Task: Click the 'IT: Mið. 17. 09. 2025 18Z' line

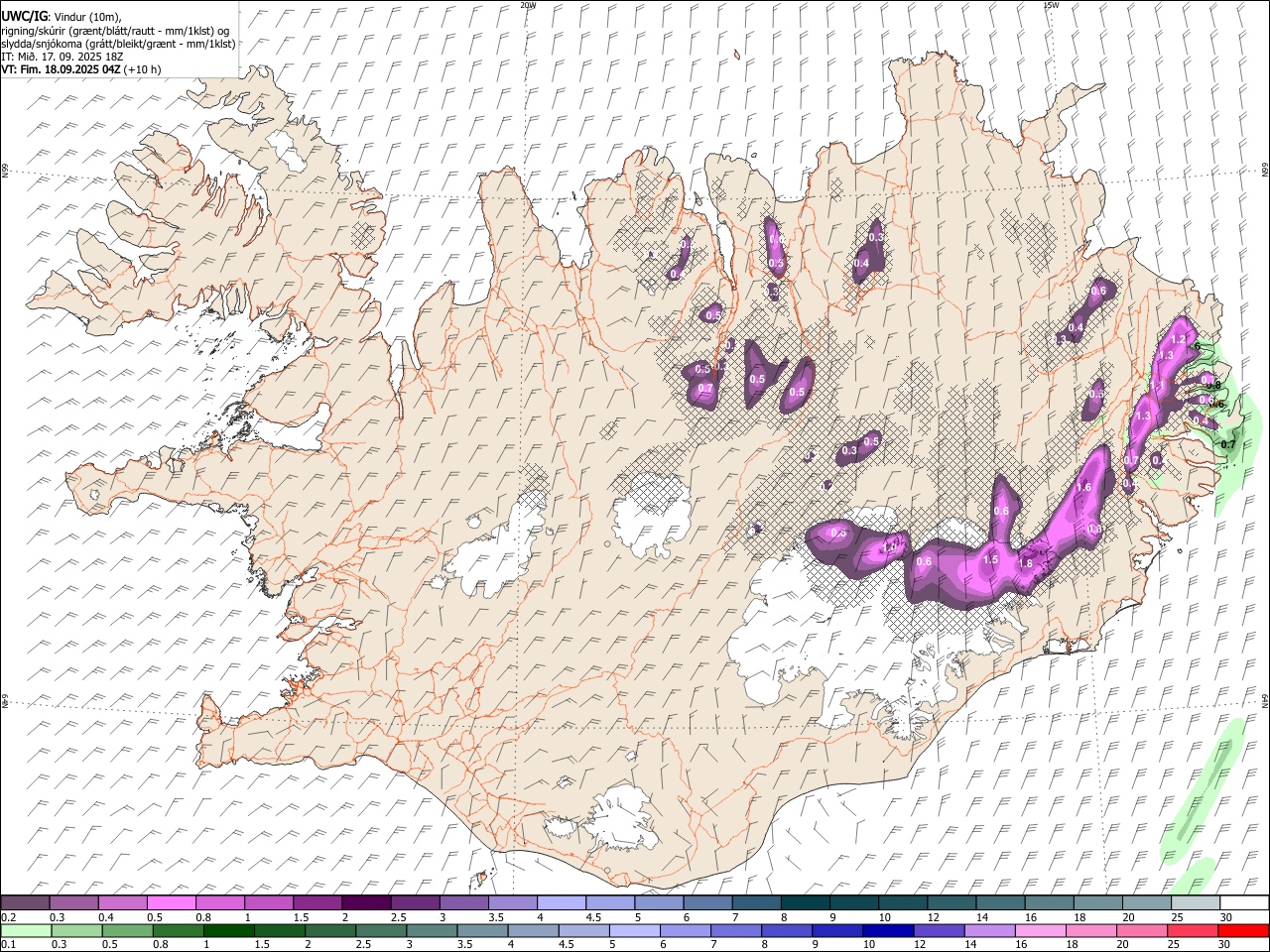Action: click(x=62, y=57)
